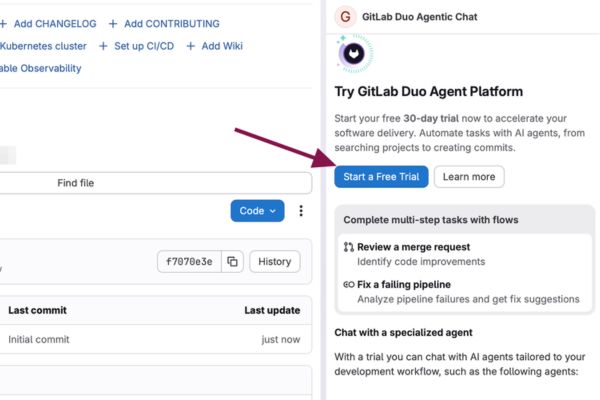Click the Observability link

click(41, 68)
